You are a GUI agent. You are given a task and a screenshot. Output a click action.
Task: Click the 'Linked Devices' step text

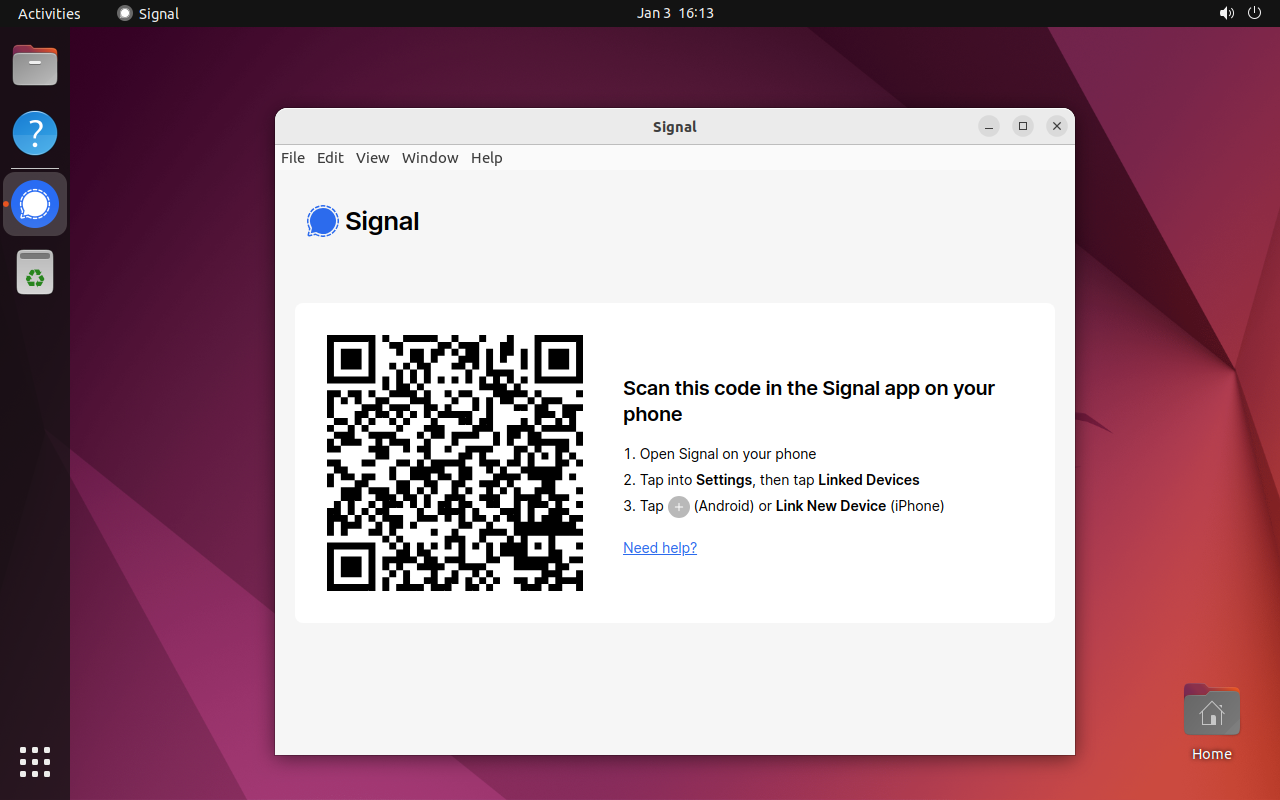[869, 480]
